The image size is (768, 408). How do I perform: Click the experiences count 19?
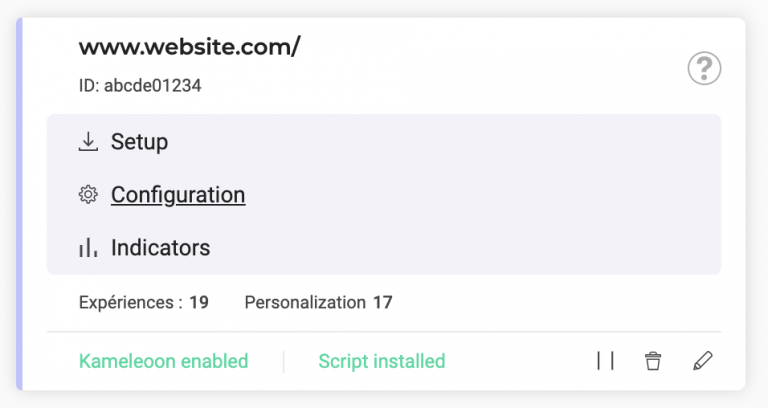(199, 302)
